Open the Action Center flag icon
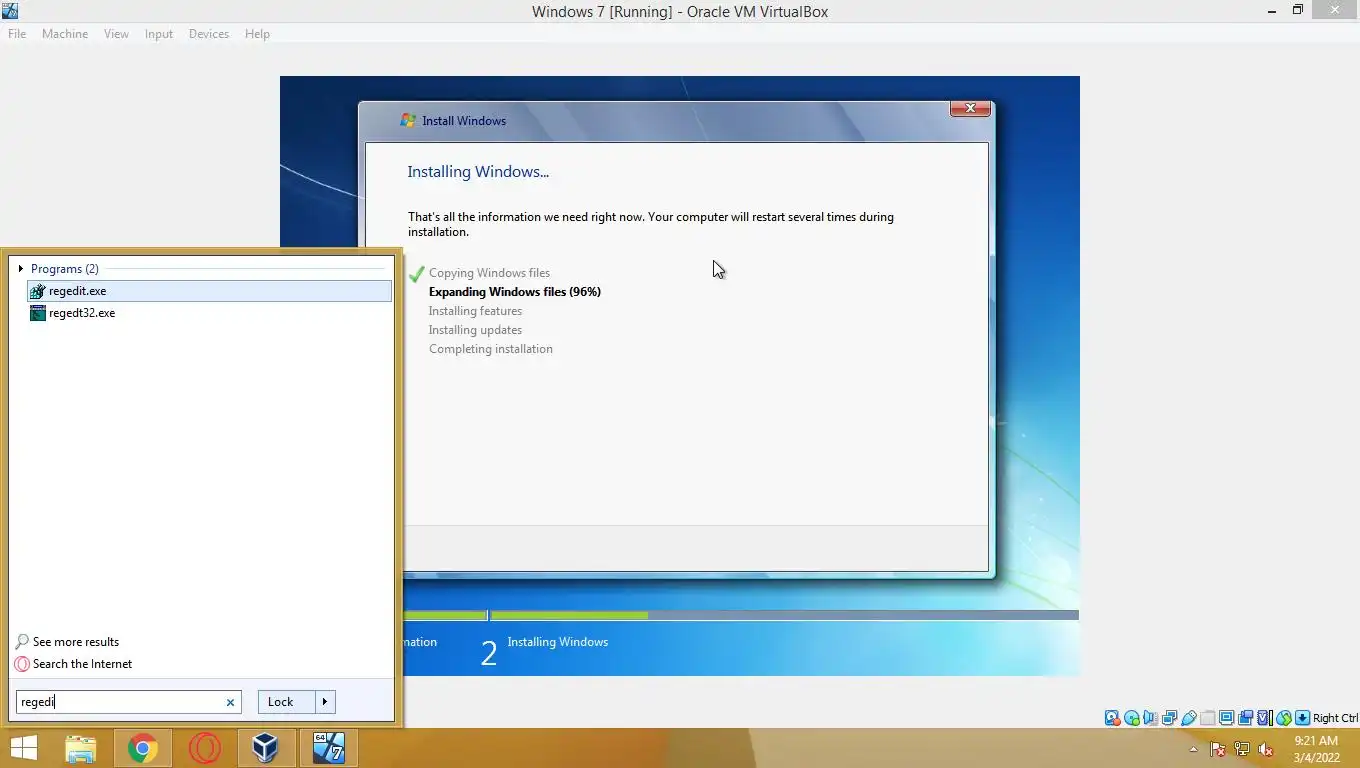The height and width of the screenshot is (768, 1360). [1218, 749]
